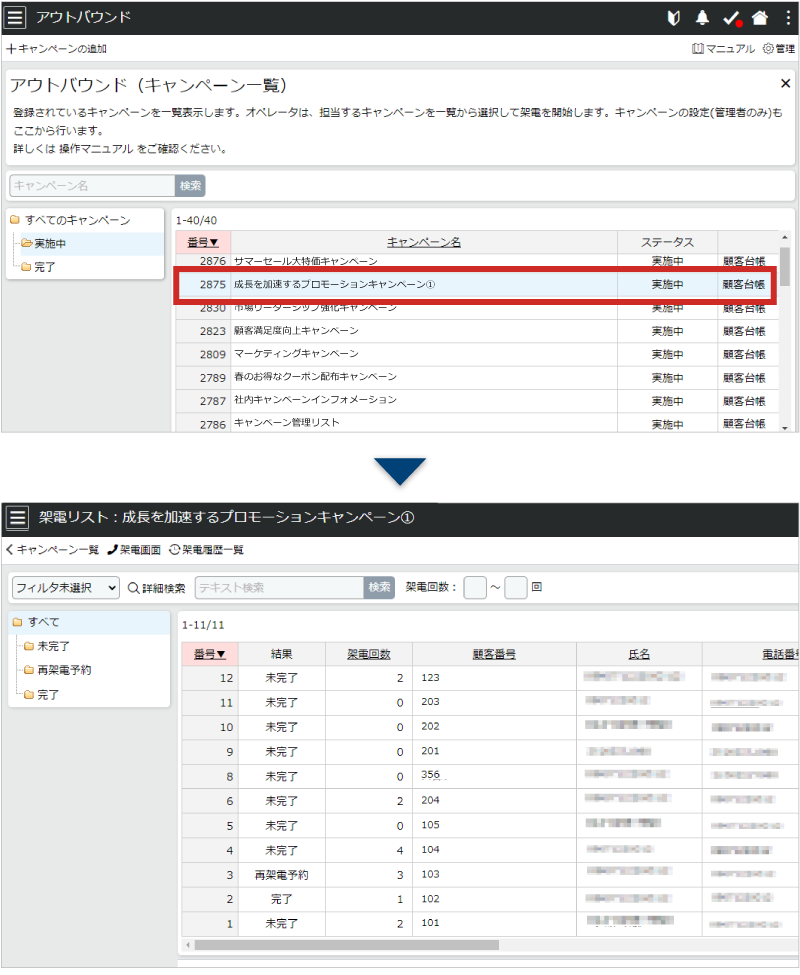Screen dimensions: 800x975
Task: Open the フィルタ未選択 dropdown
Action: tap(65, 588)
